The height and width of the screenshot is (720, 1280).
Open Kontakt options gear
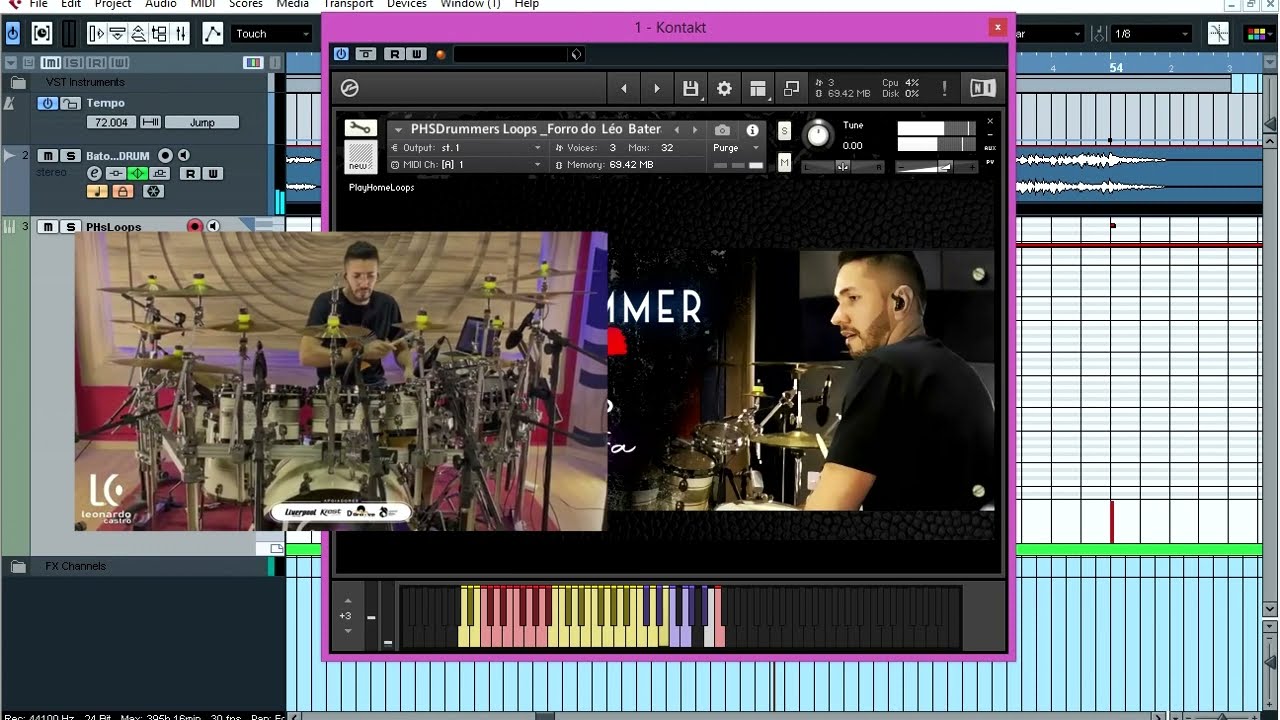pyautogui.click(x=724, y=88)
